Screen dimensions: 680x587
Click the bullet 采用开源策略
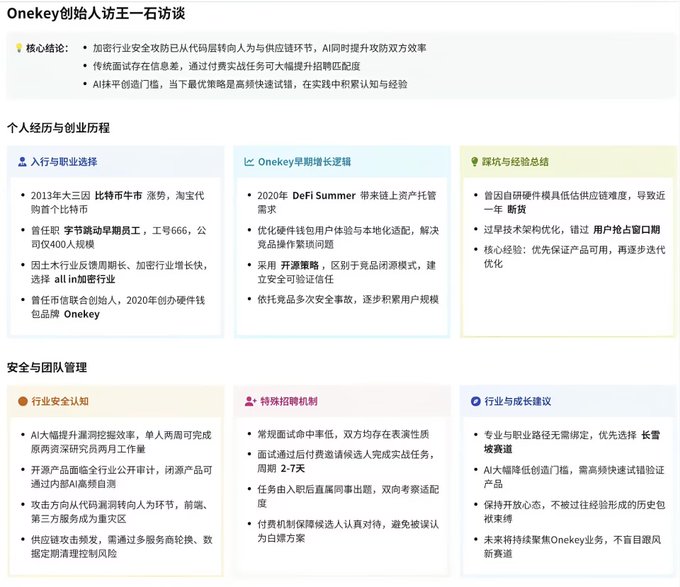pyautogui.click(x=347, y=272)
